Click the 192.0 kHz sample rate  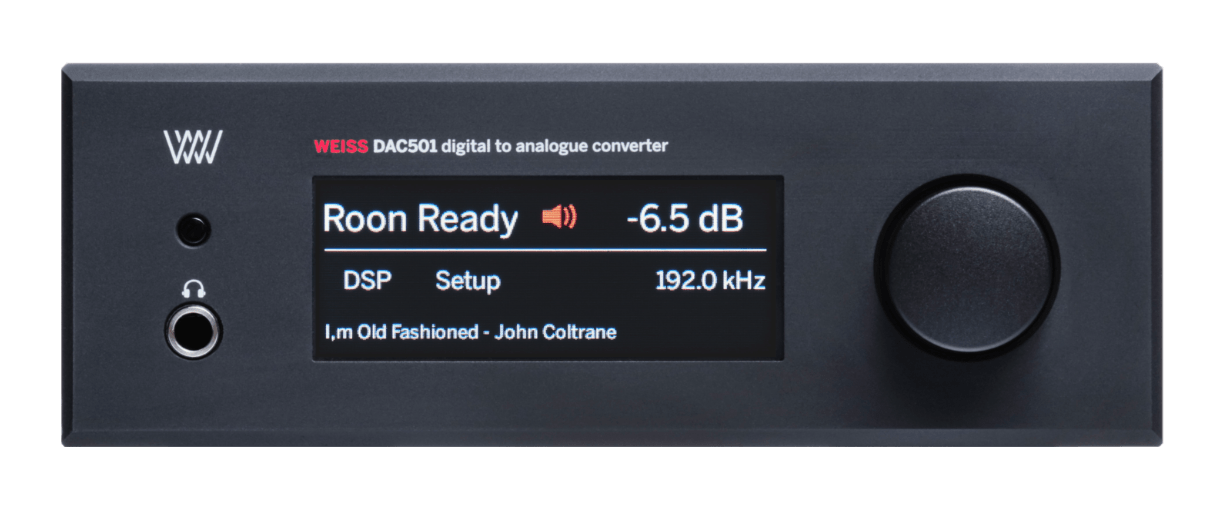coord(710,281)
